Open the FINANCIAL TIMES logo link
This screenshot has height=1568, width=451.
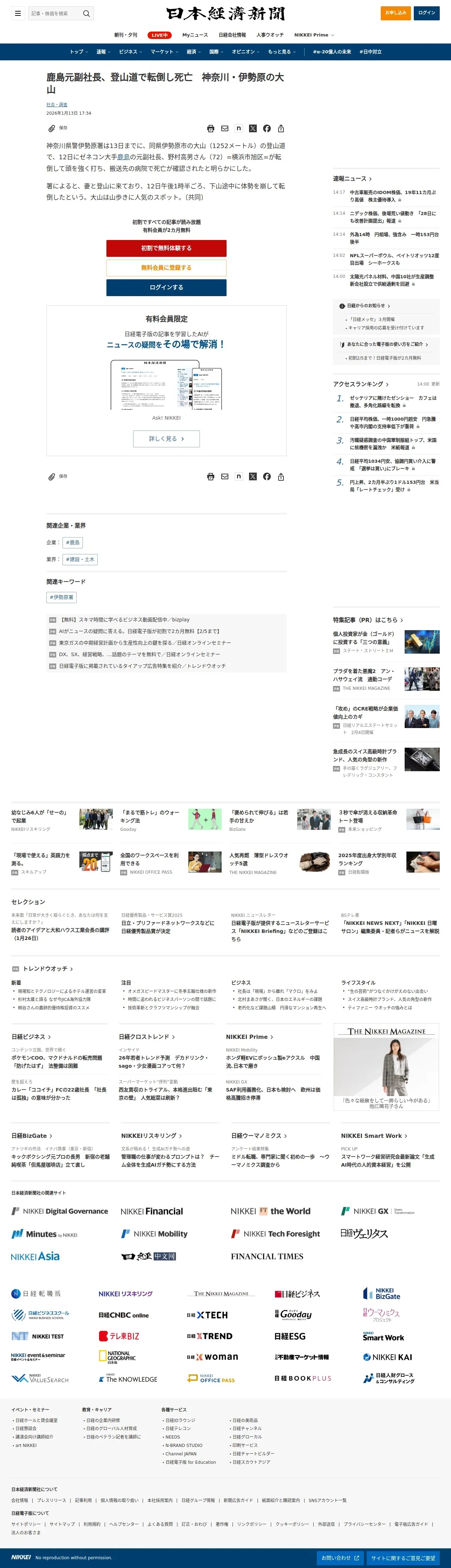click(x=267, y=1256)
